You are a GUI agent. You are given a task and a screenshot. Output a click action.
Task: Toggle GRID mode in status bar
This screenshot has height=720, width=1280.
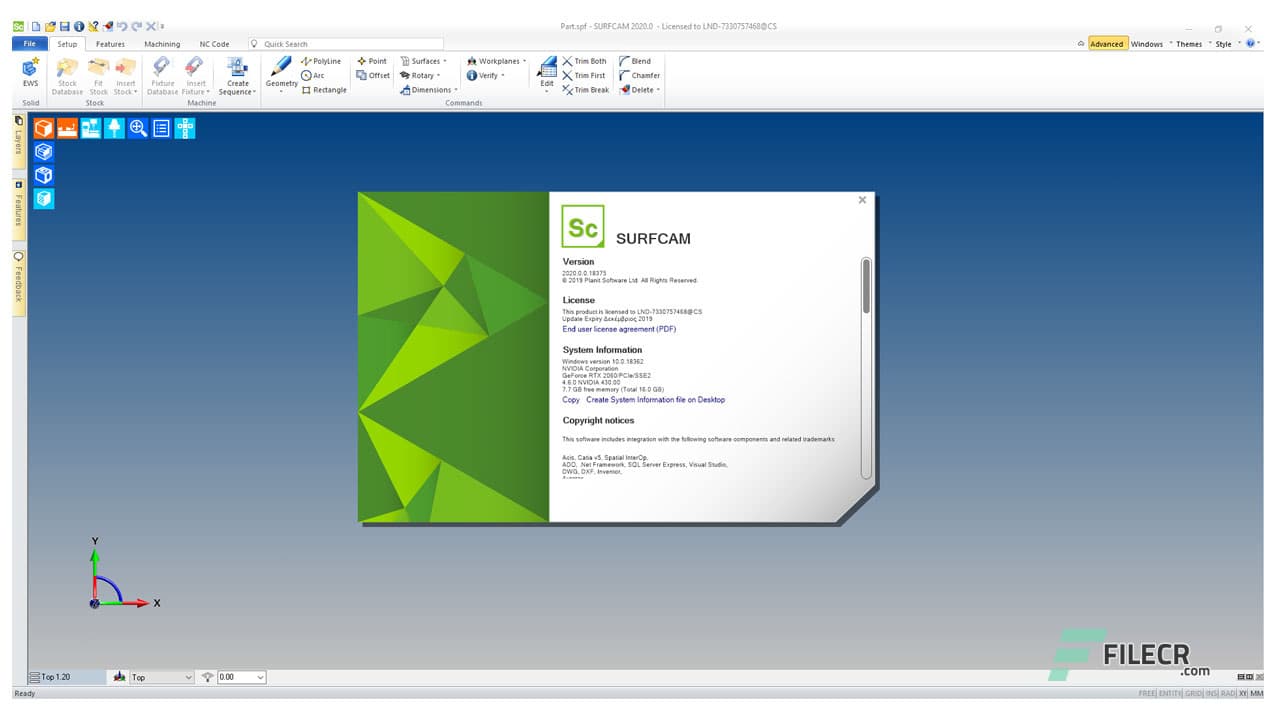click(1194, 693)
